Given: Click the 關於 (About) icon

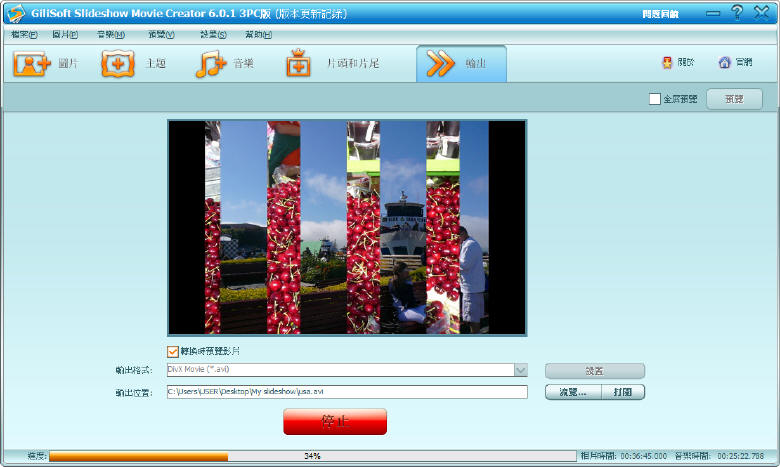Looking at the screenshot, I should tap(667, 63).
